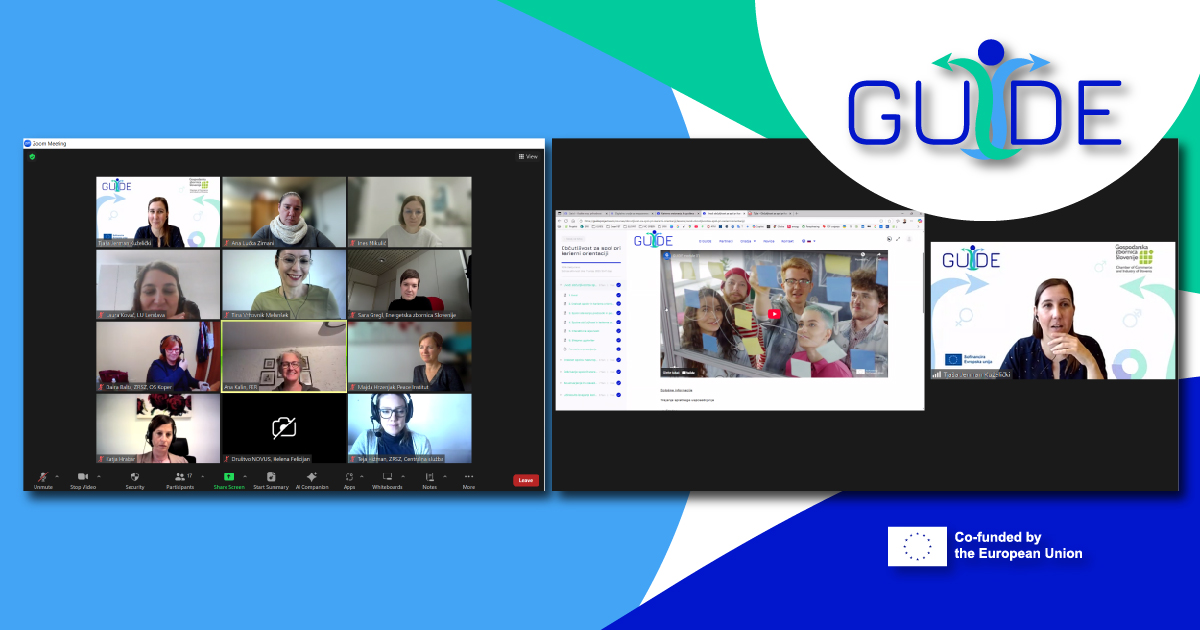
Task: Click the Stop Video camera icon
Action: [x=82, y=477]
